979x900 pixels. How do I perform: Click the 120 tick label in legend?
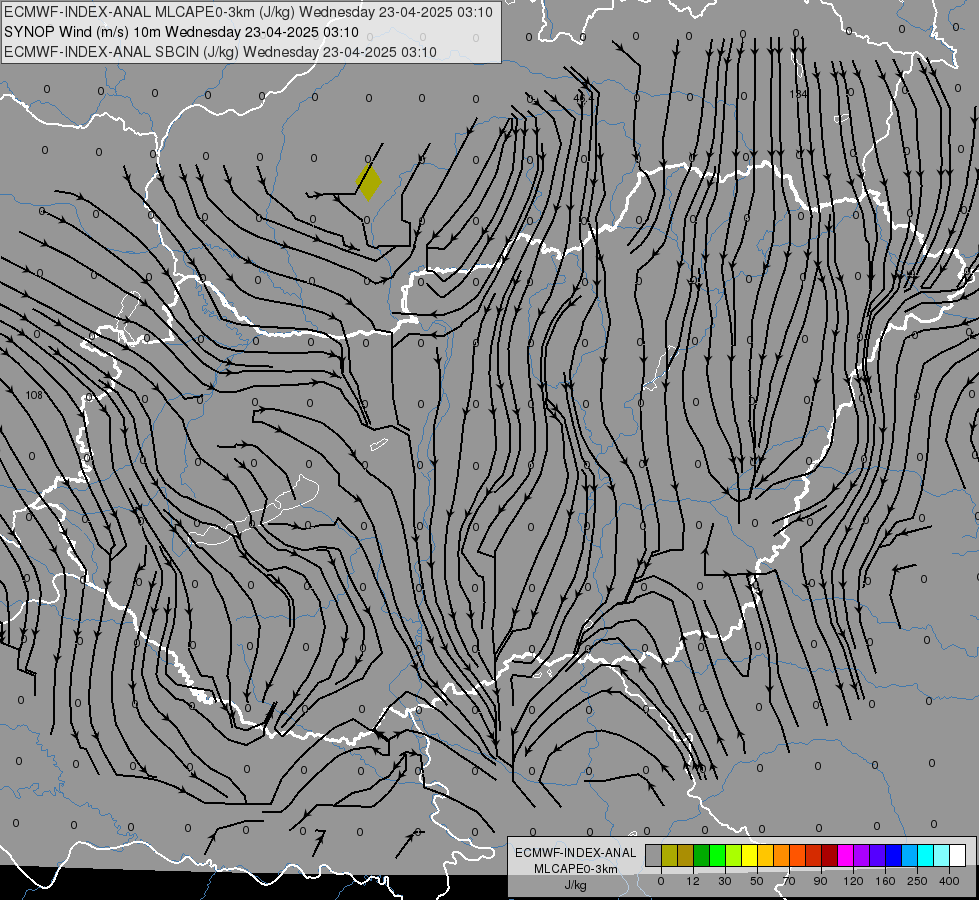854,881
